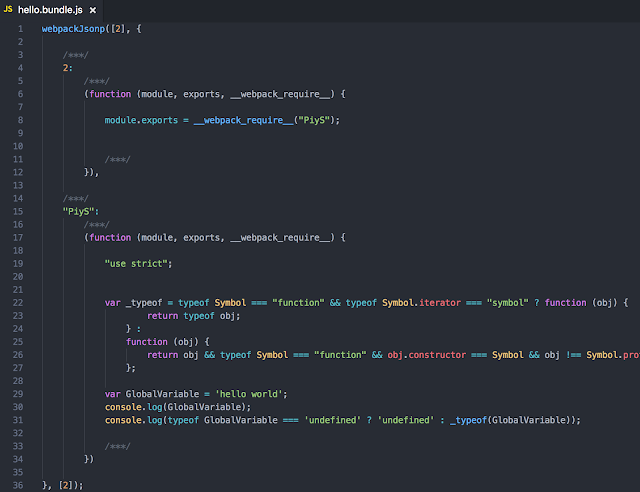
Task: Select the hello.bundle.js tab
Action: tap(50, 10)
